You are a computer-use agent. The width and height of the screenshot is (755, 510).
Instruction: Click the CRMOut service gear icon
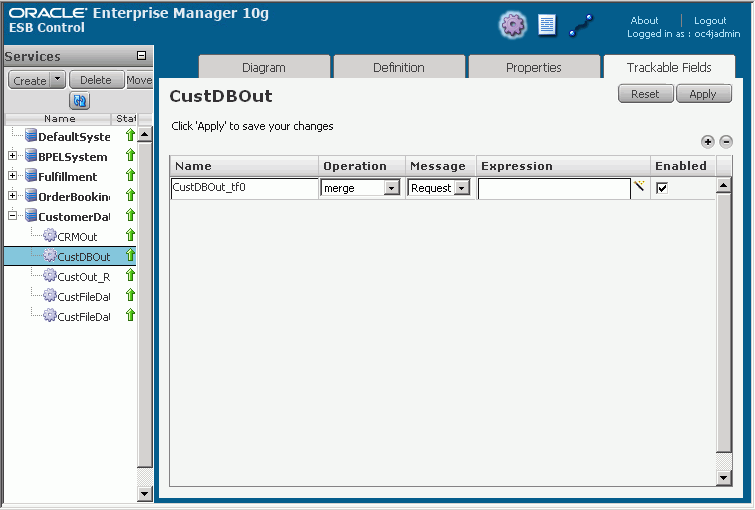(50, 235)
